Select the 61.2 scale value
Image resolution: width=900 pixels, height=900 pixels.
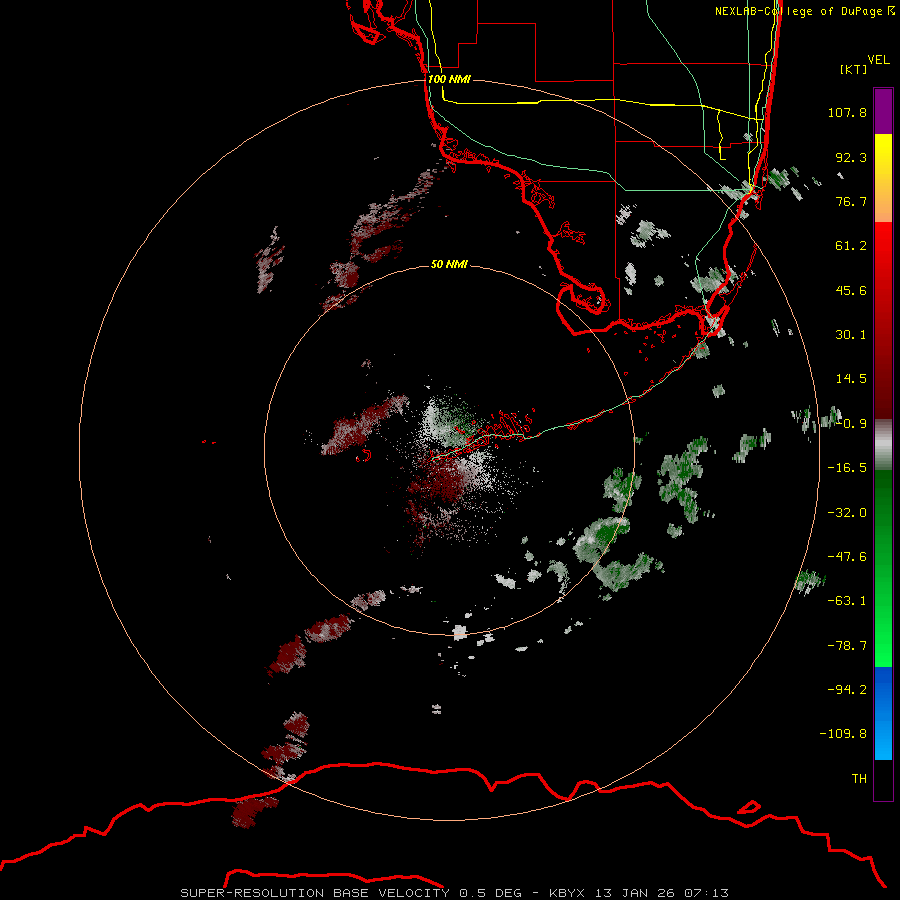coord(851,246)
